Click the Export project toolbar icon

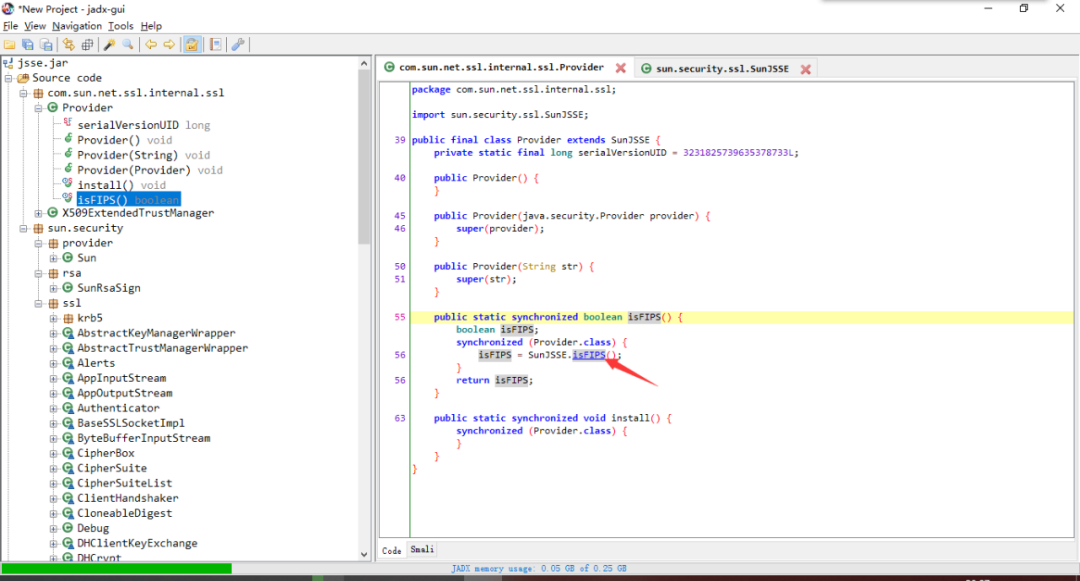click(x=46, y=45)
